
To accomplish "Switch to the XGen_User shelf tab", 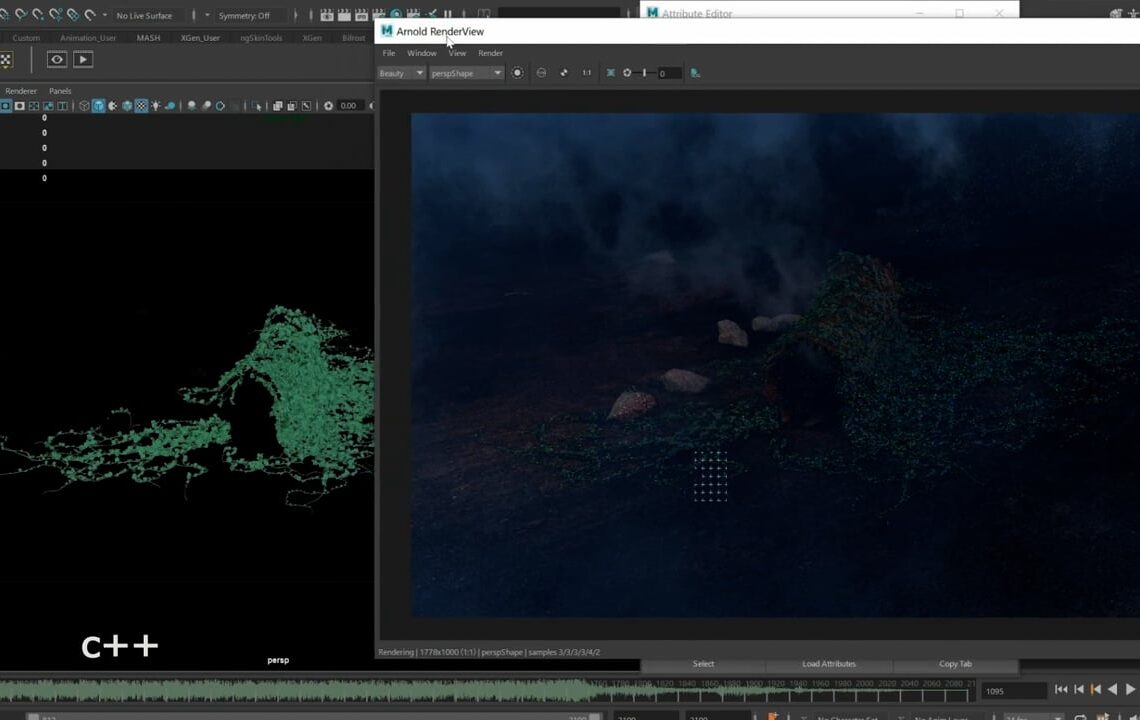I will coord(199,38).
